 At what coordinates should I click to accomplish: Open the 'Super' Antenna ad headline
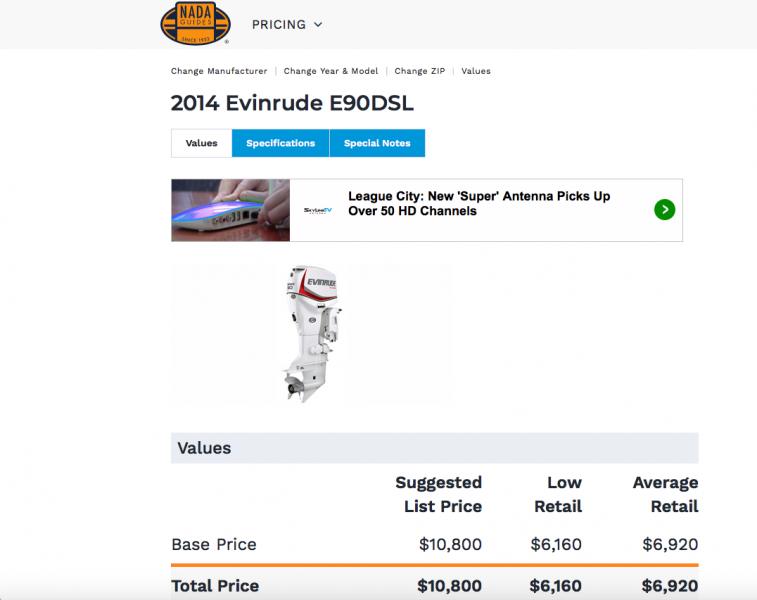tap(479, 203)
